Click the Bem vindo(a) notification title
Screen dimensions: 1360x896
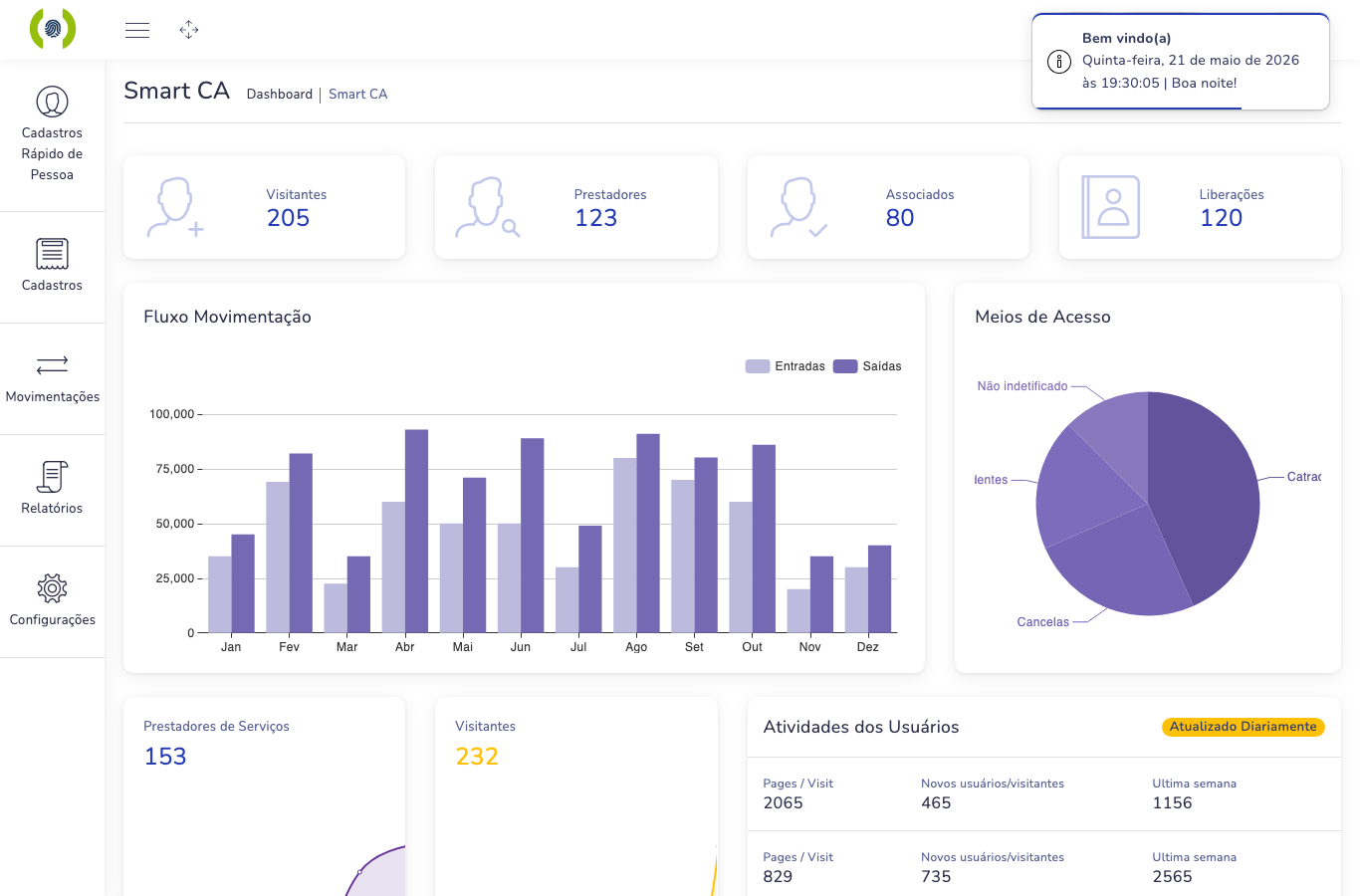click(x=1126, y=38)
